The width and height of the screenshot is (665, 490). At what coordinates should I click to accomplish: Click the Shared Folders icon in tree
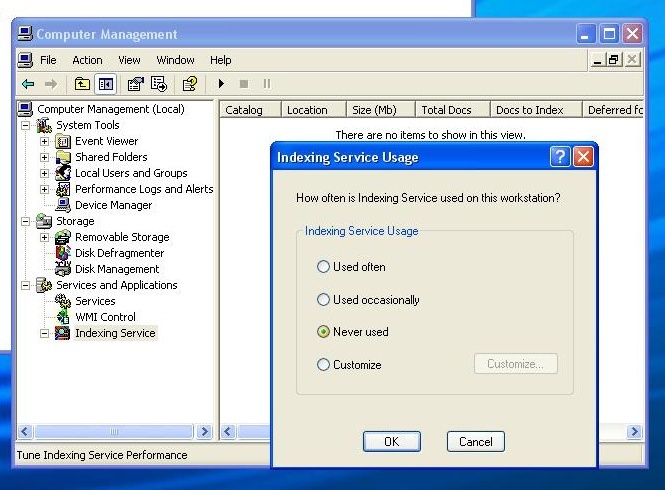click(63, 157)
